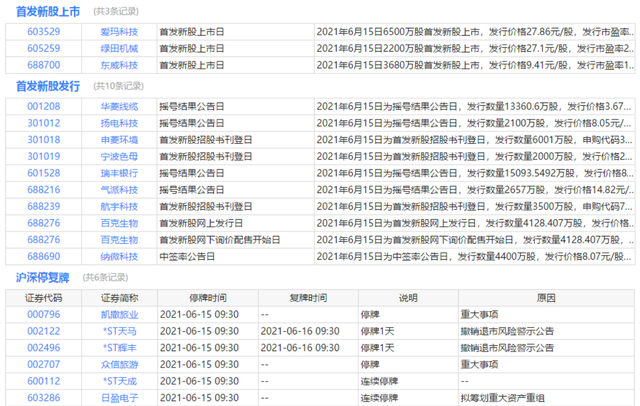Viewport: 640px width, 406px height.
Task: Open stock code 688690 link
Action: (x=44, y=256)
